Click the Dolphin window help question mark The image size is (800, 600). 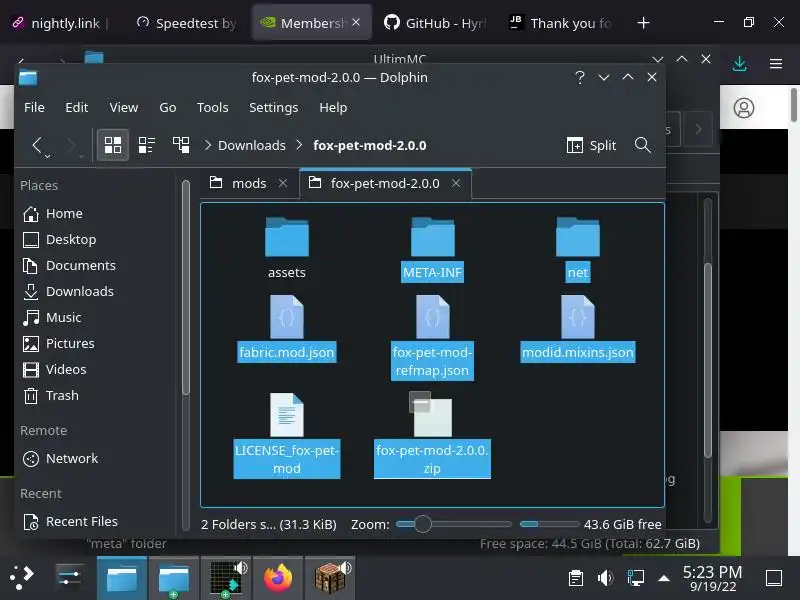point(580,78)
